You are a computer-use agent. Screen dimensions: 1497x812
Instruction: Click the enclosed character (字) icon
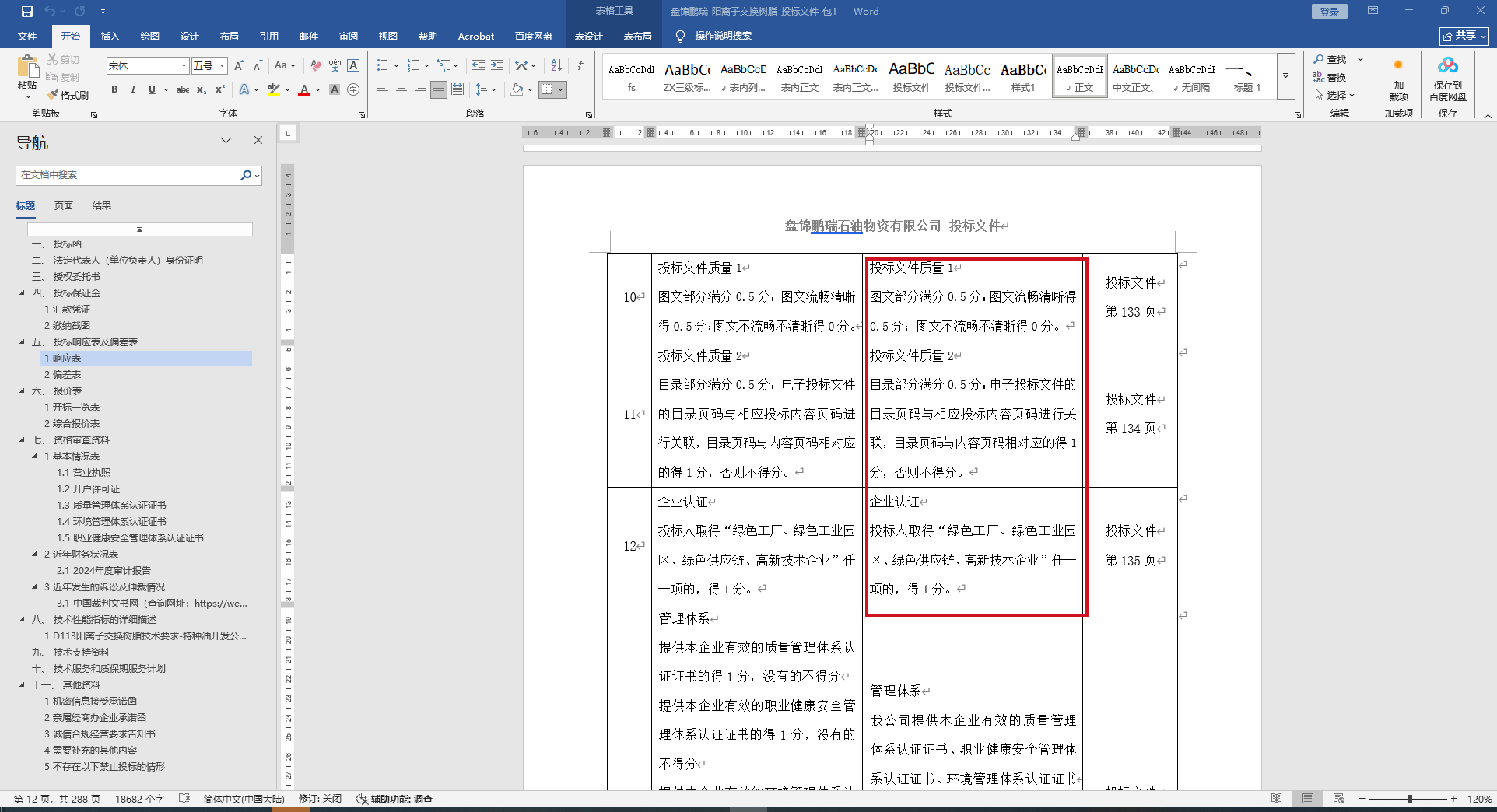[353, 90]
